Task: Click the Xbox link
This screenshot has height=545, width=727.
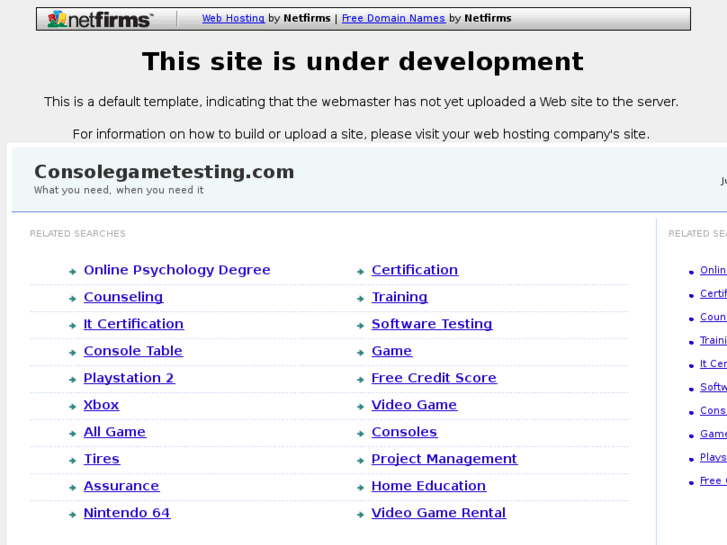Action: point(101,405)
